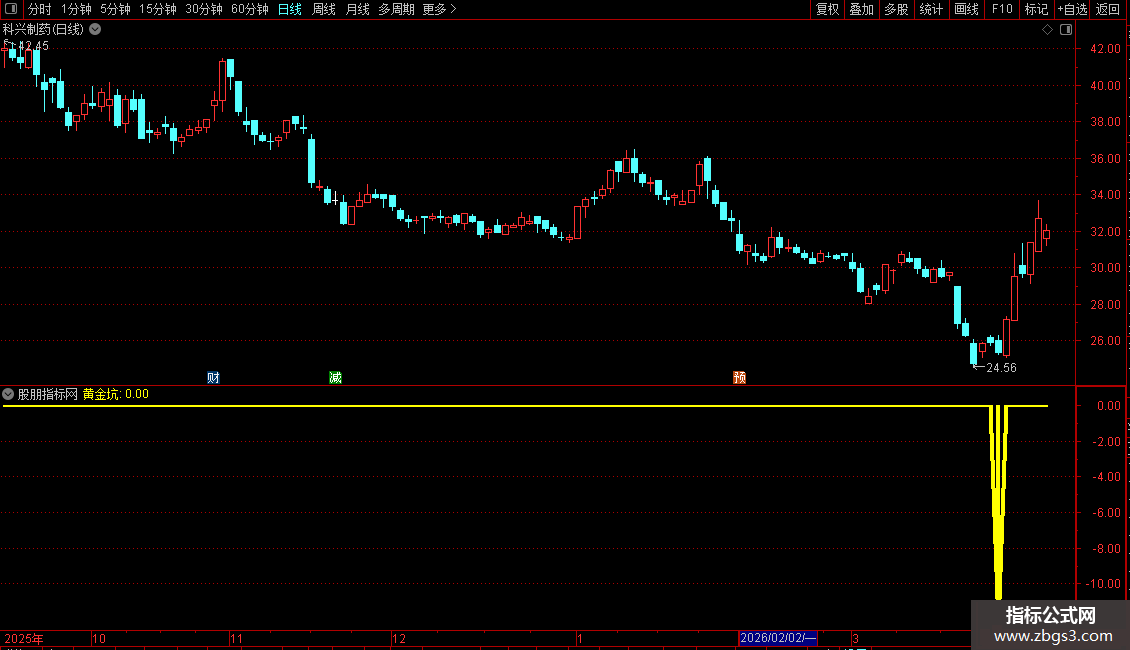This screenshot has width=1130, height=650.
Task: Select the 1分钟 period tab
Action: point(76,9)
